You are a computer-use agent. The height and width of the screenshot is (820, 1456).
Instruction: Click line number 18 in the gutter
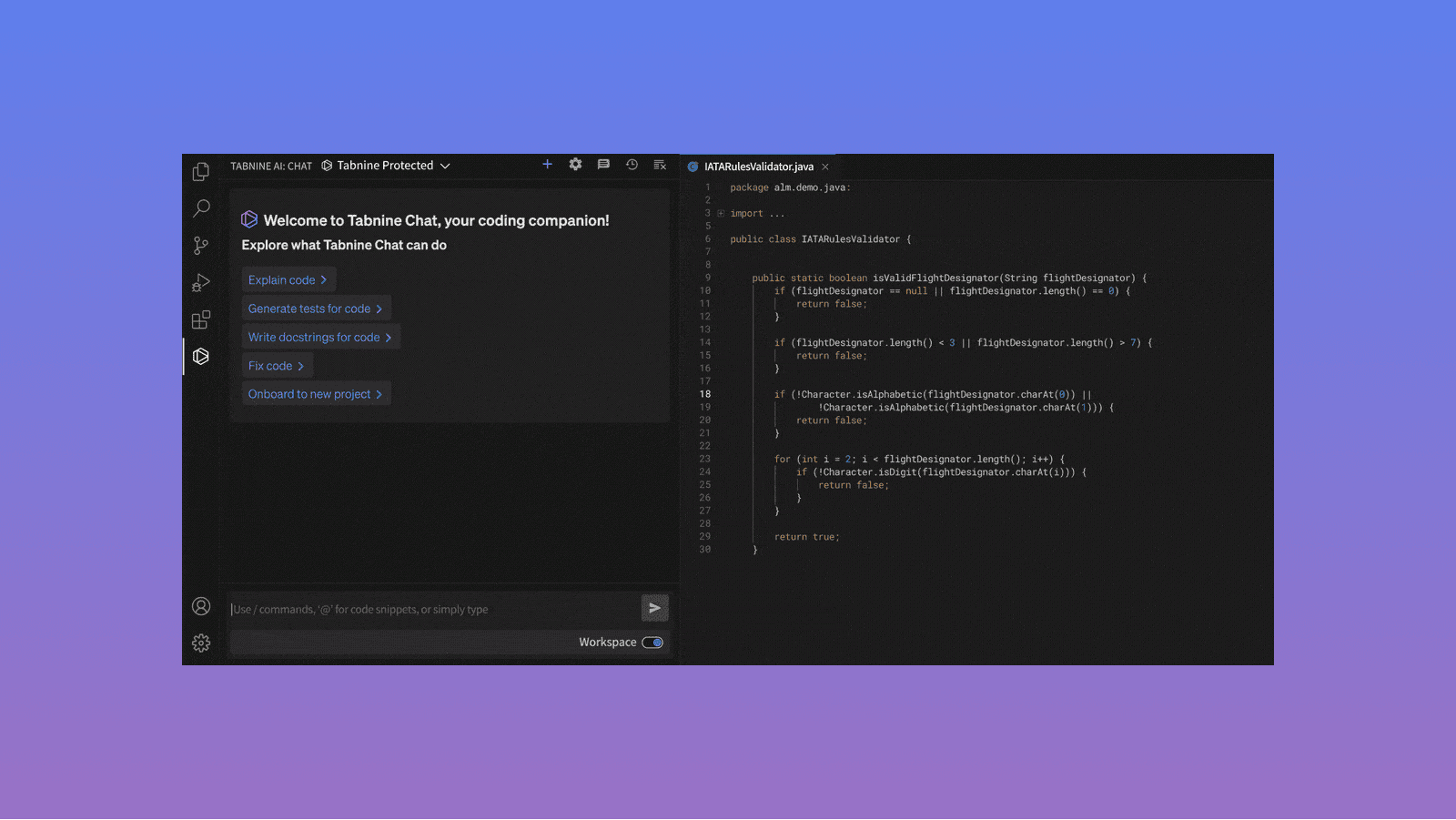point(705,395)
